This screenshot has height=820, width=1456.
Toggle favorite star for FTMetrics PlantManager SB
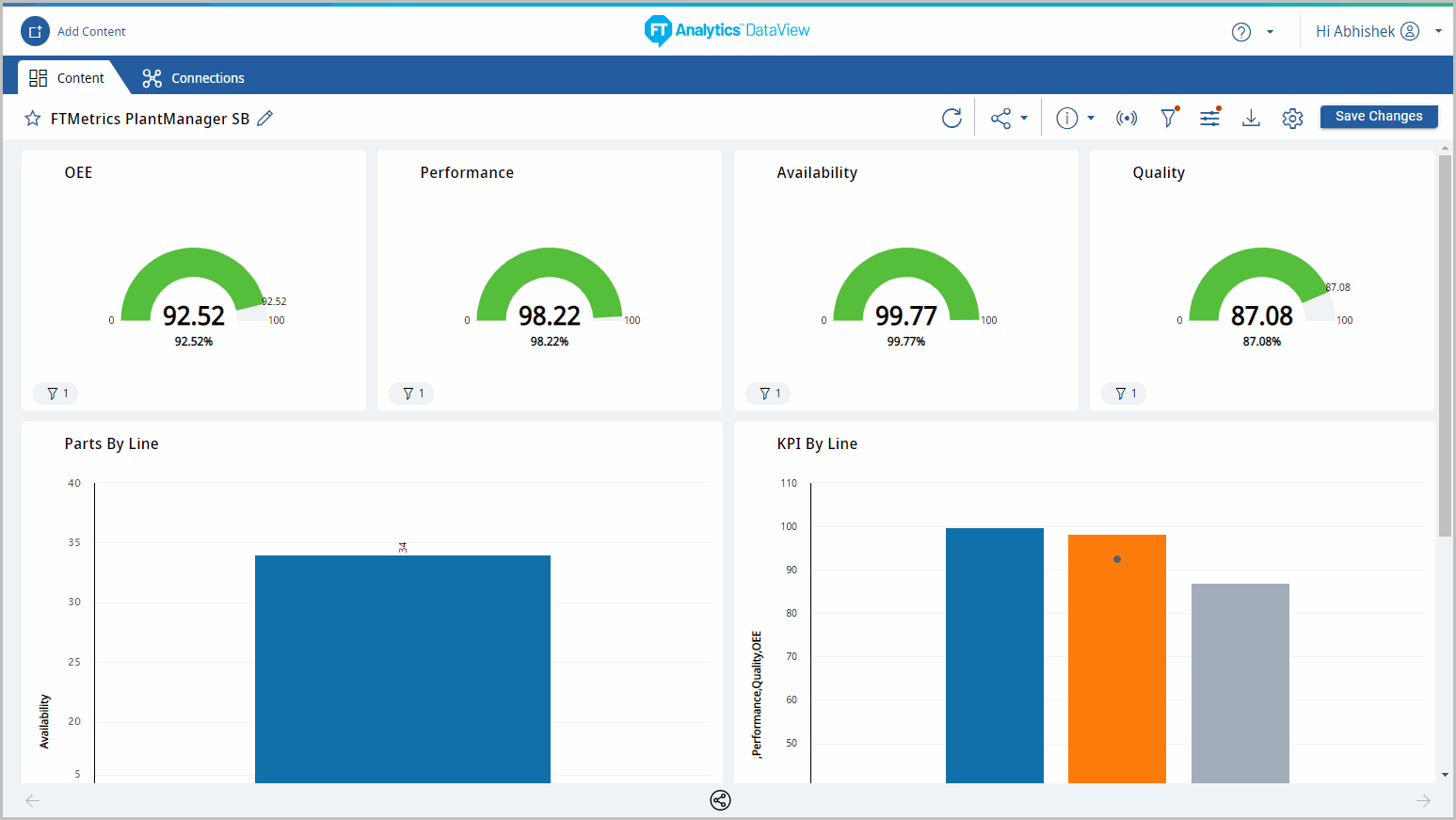pyautogui.click(x=33, y=119)
